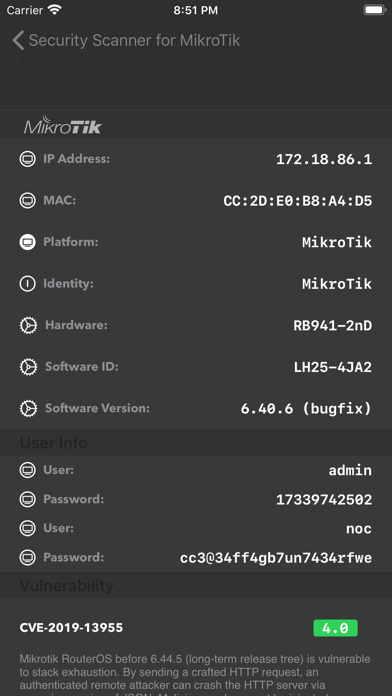This screenshot has width=392, height=696.
Task: Click the gear icon beside Hardware
Action: coord(28,326)
